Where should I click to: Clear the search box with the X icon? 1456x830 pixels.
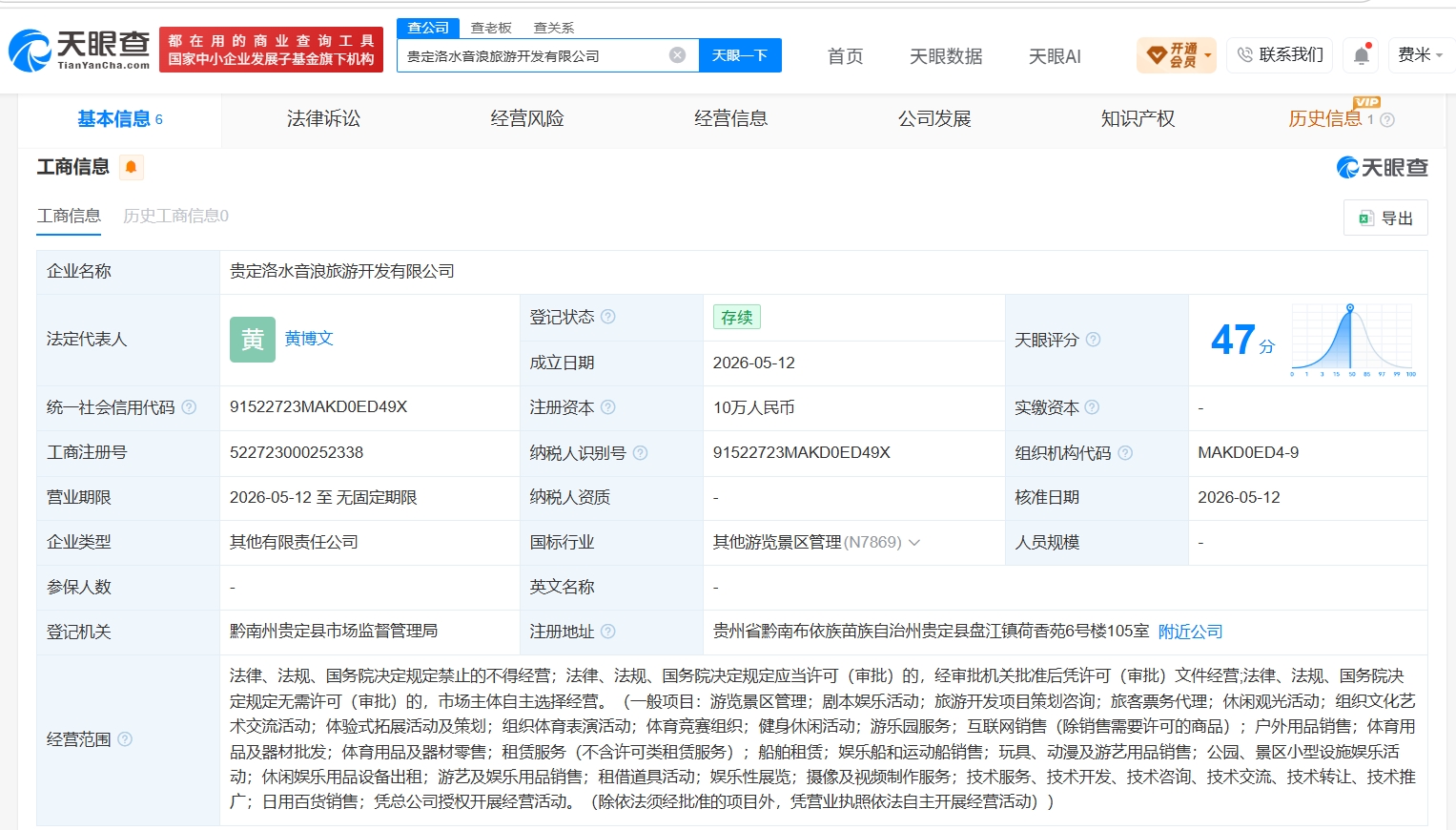[x=677, y=55]
